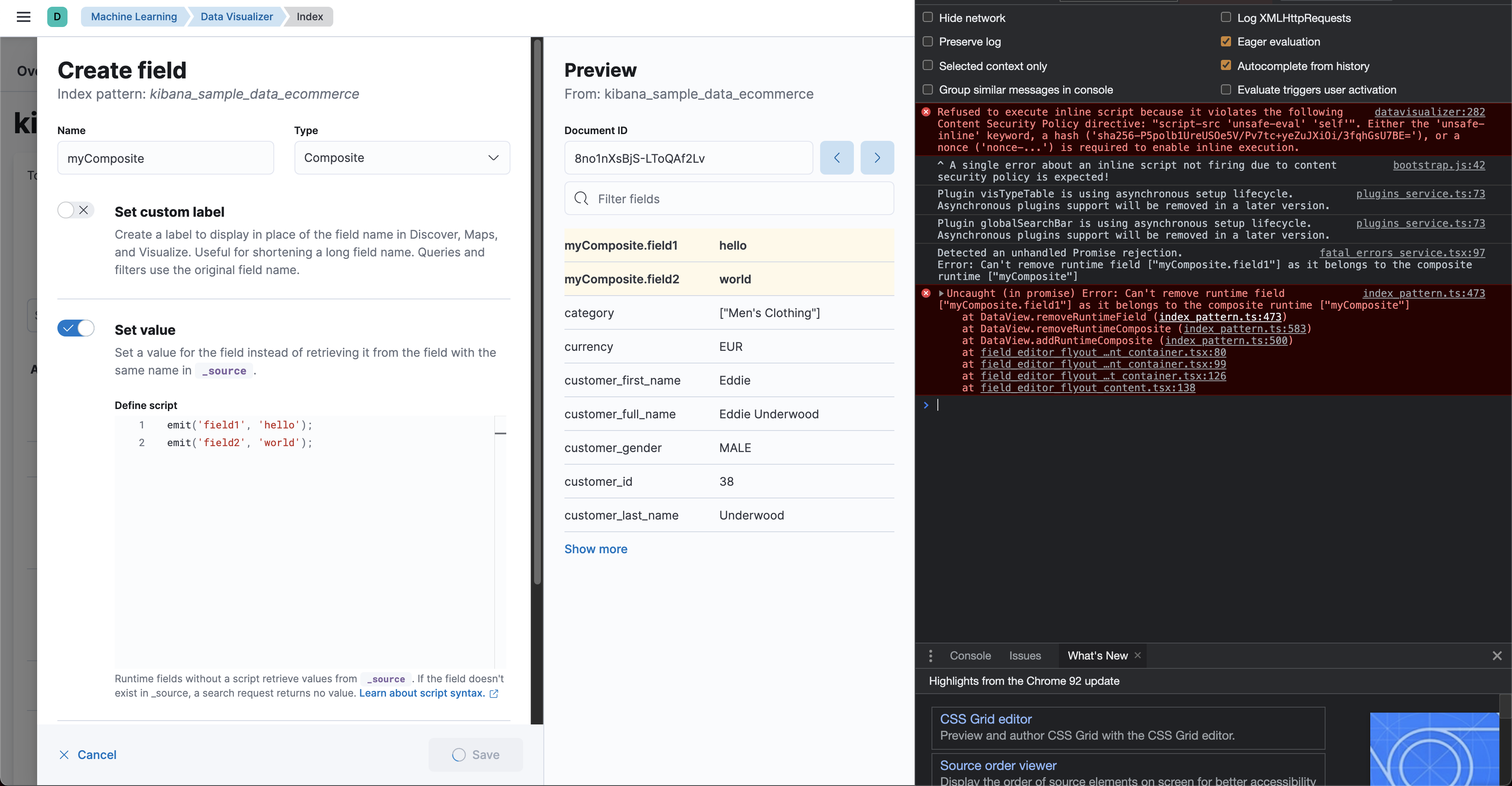This screenshot has height=786, width=1512.
Task: Click the red error icon for CSP message
Action: tap(926, 111)
